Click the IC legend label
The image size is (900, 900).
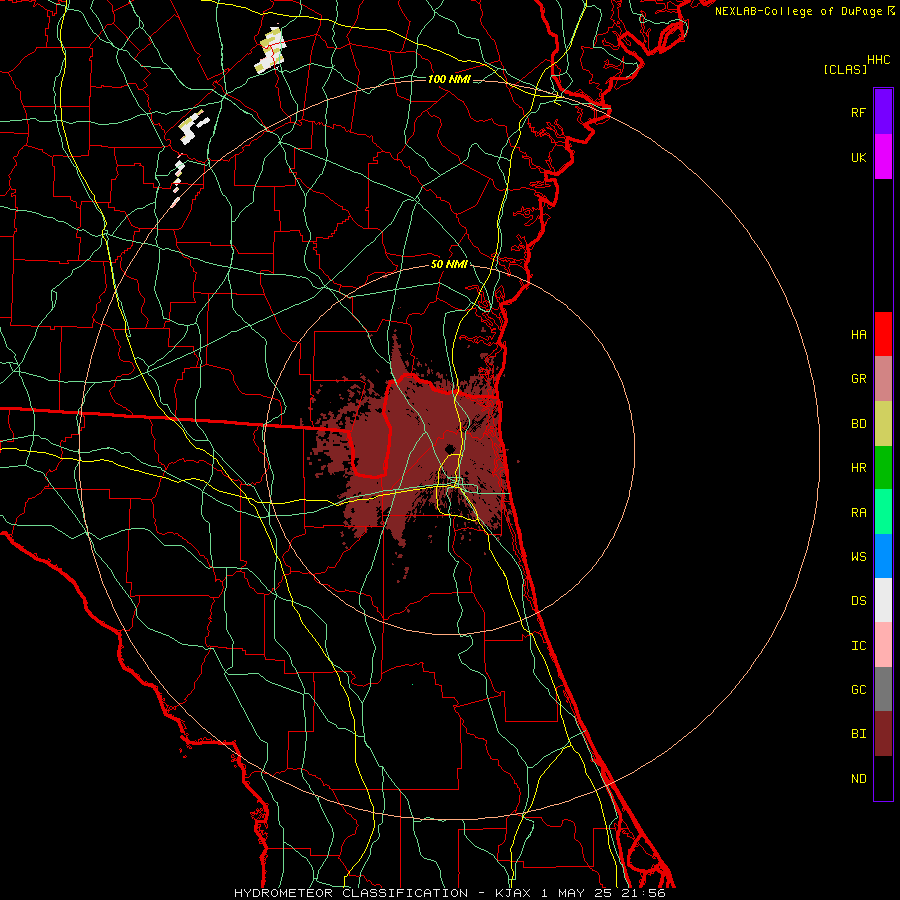point(858,646)
